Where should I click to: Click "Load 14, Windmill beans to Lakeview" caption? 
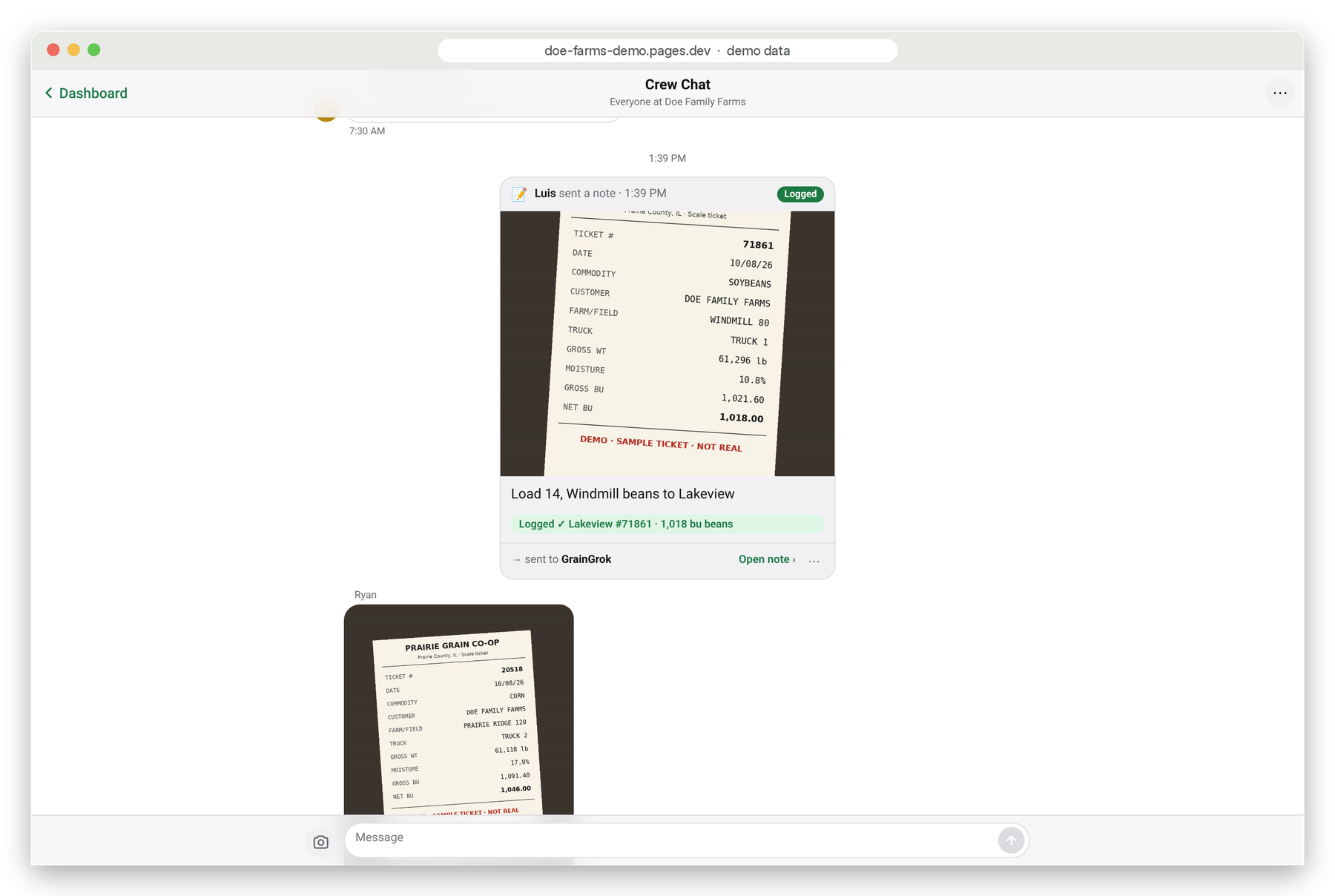623,494
